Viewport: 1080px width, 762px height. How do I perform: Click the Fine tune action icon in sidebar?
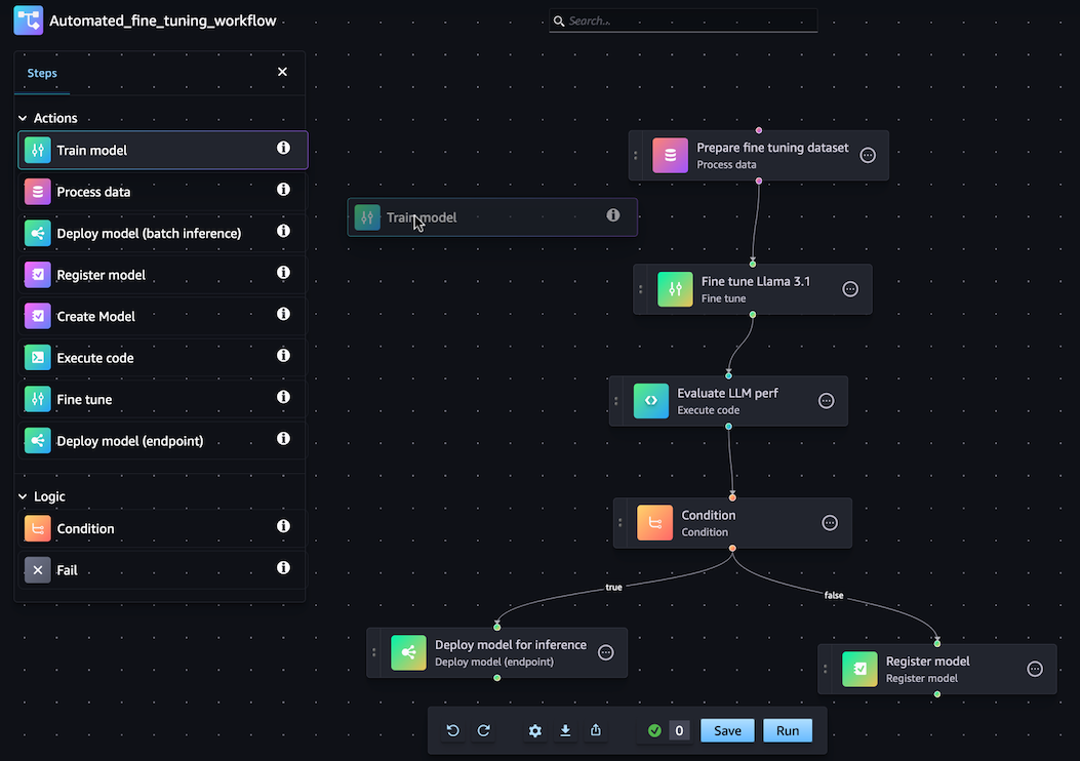tap(37, 399)
